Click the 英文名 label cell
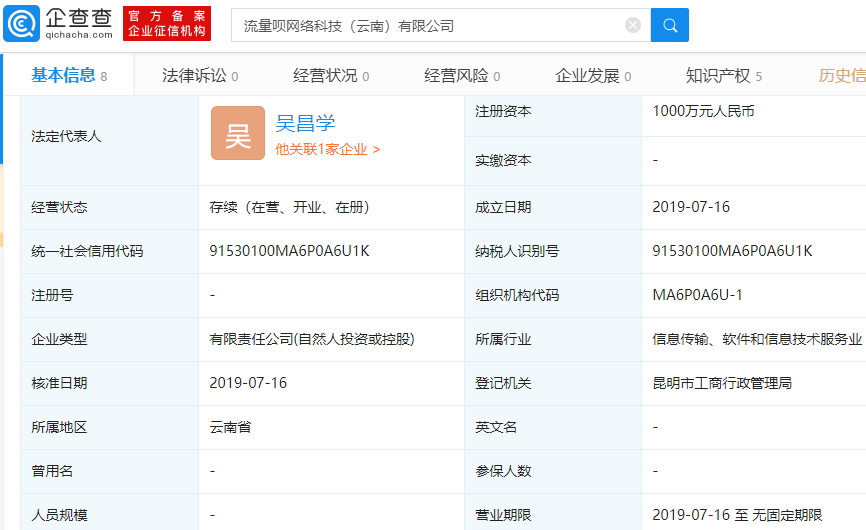 point(553,427)
